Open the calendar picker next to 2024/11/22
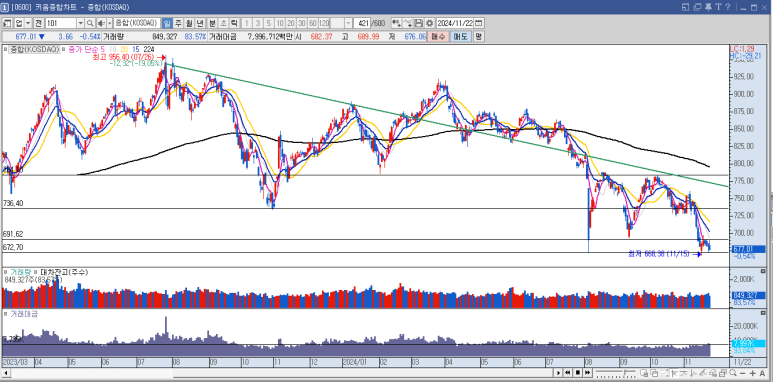The height and width of the screenshot is (382, 773). point(478,23)
